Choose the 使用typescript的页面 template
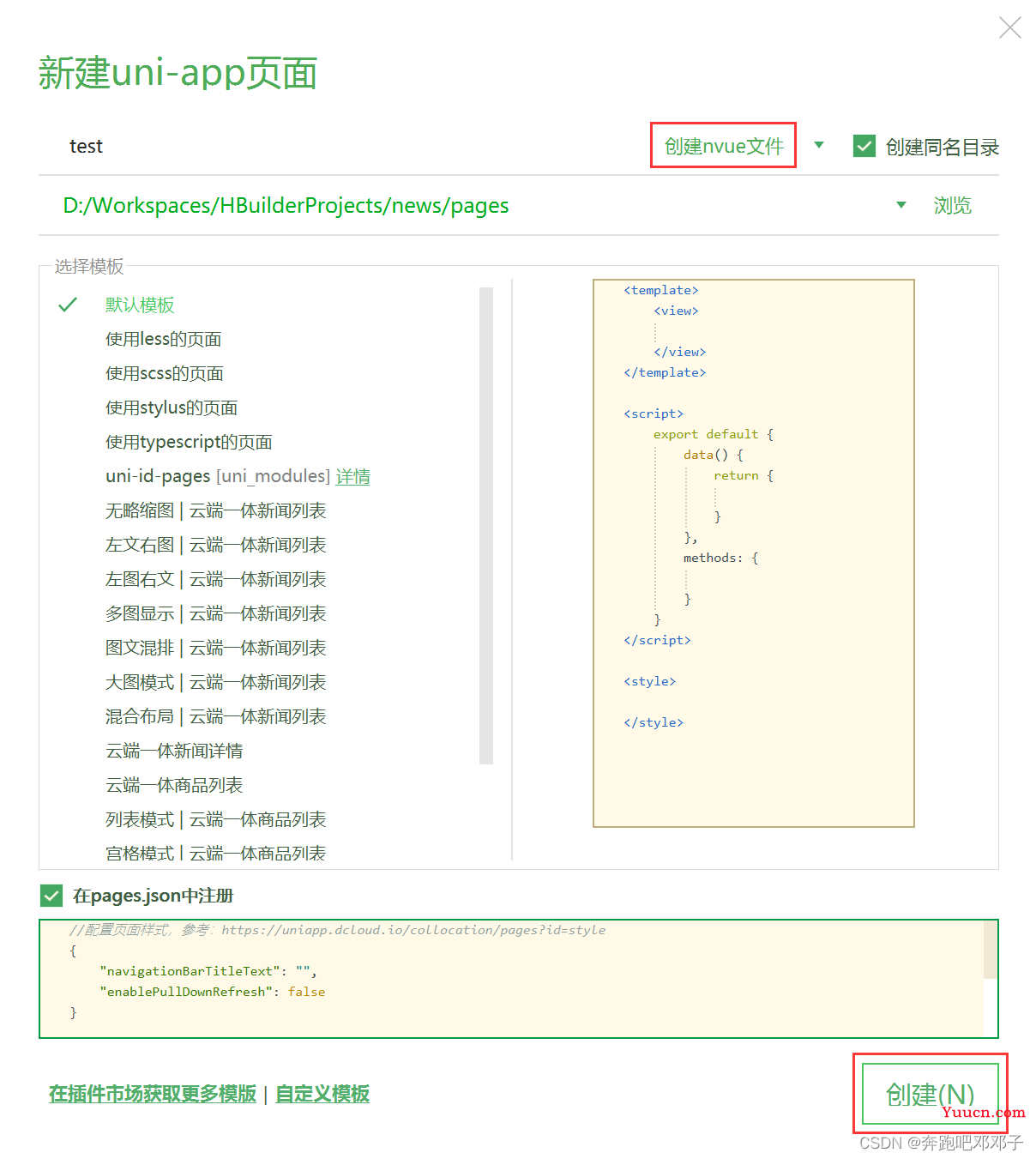This screenshot has height=1159, width=1036. pyautogui.click(x=189, y=443)
